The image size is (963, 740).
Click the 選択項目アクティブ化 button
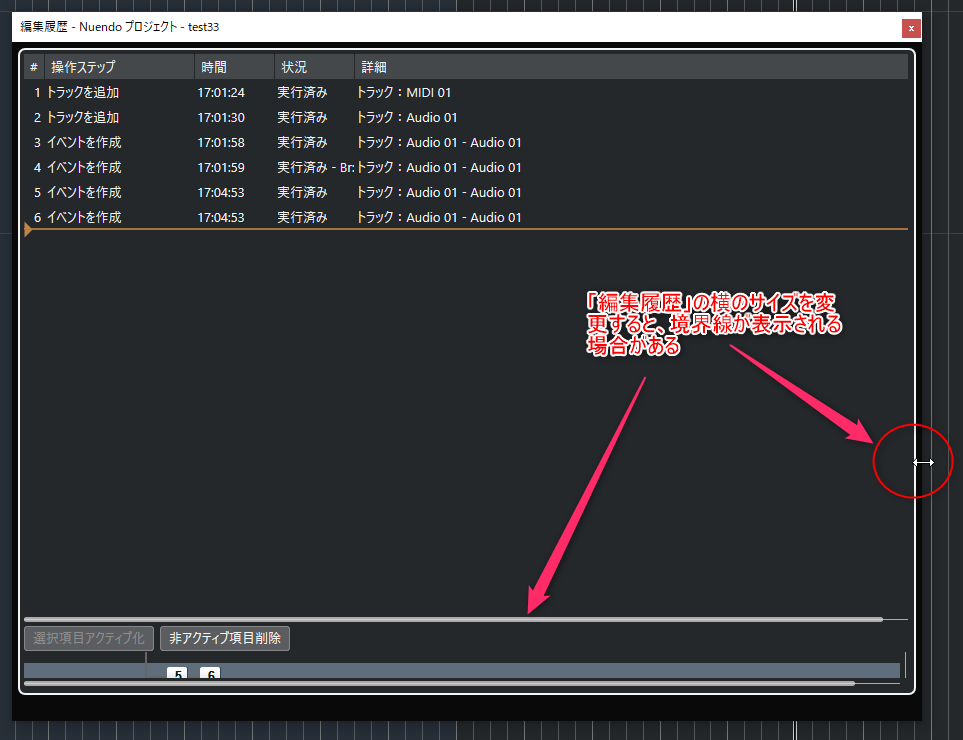(89, 638)
